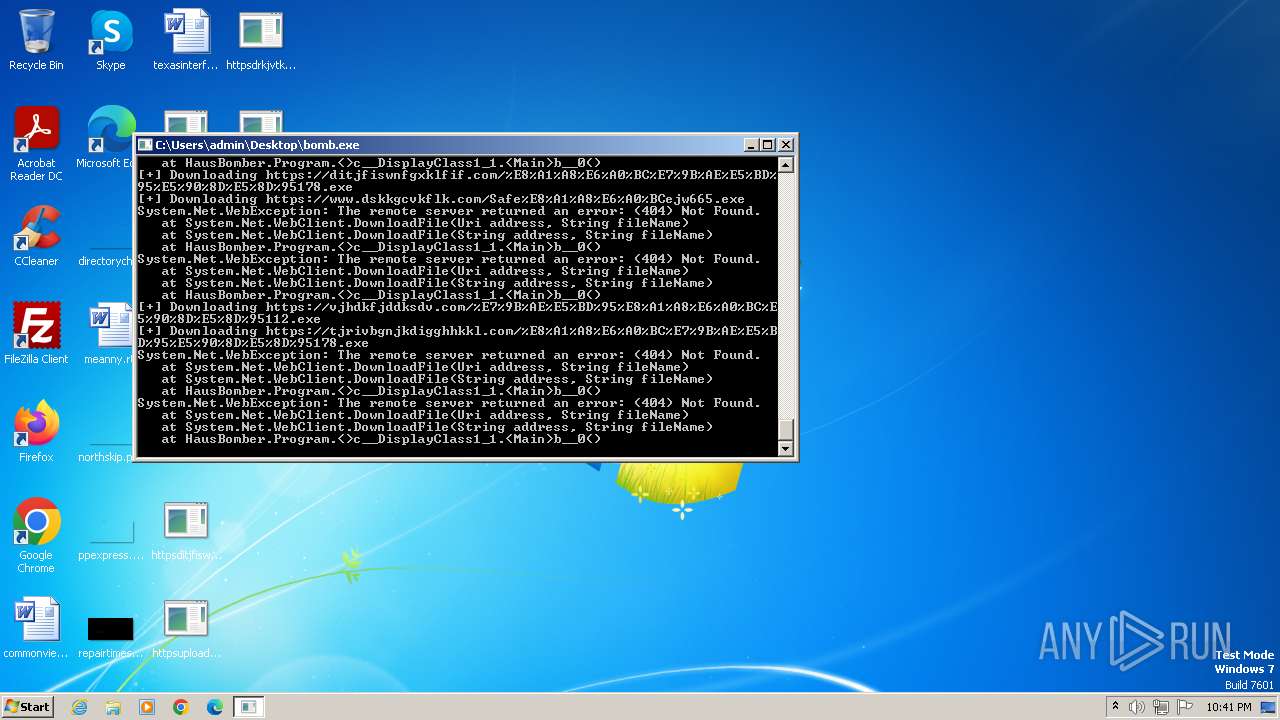Switch to the bomb.exe taskbar button
Viewport: 1280px width, 720px height.
tap(249, 707)
